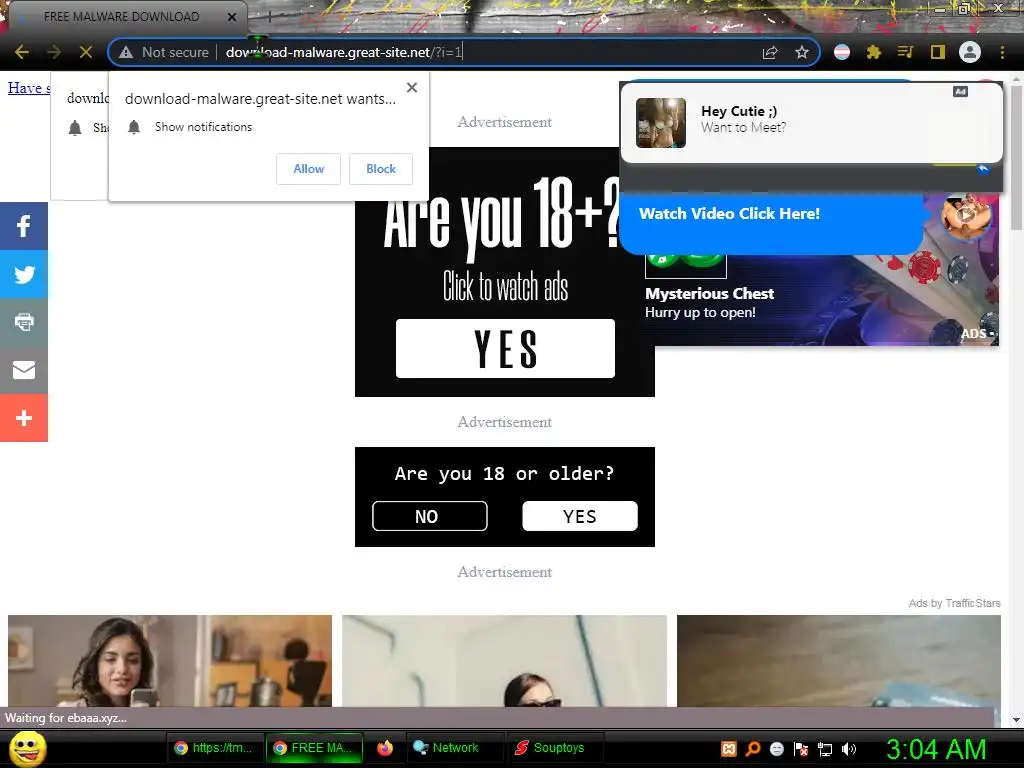The height and width of the screenshot is (768, 1024).
Task: Switch to the 'https://tm...' Chrome taskbar window
Action: pyautogui.click(x=215, y=748)
